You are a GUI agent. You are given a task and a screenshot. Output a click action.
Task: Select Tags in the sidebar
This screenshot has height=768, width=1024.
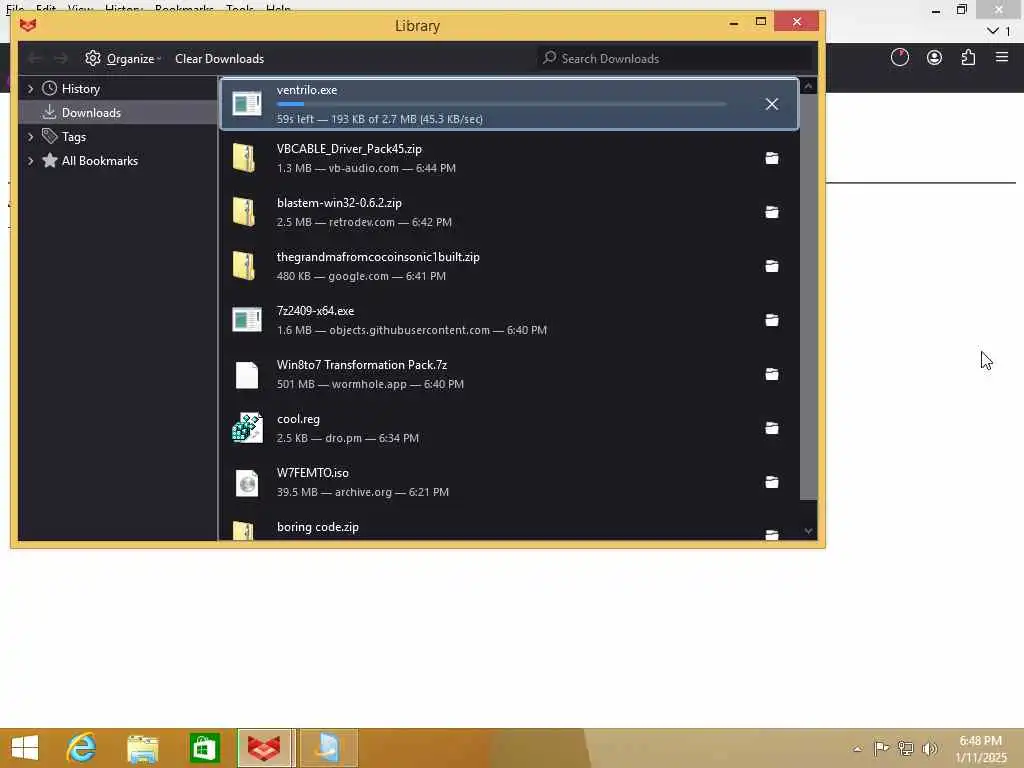74,137
